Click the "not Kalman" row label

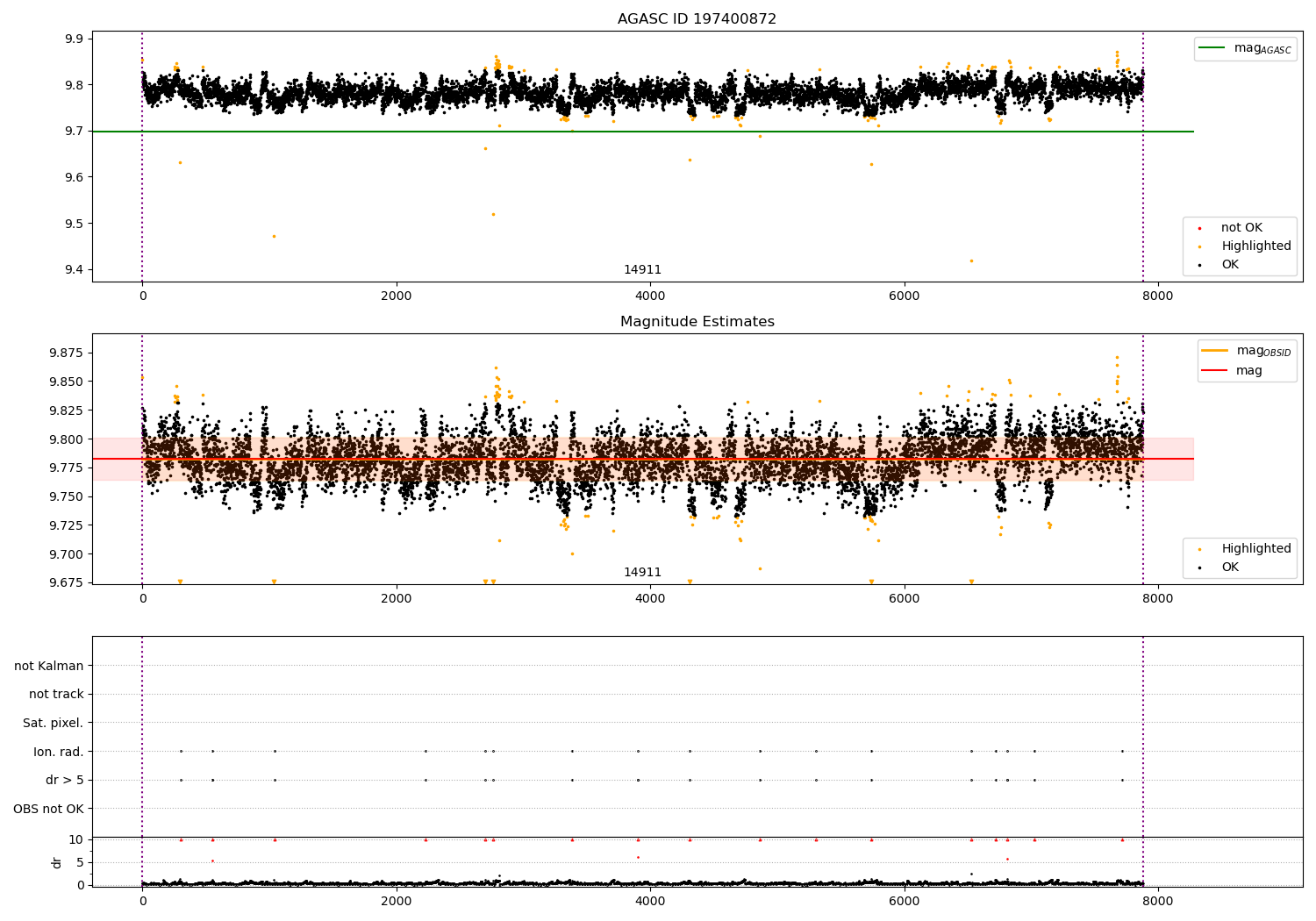[x=49, y=666]
